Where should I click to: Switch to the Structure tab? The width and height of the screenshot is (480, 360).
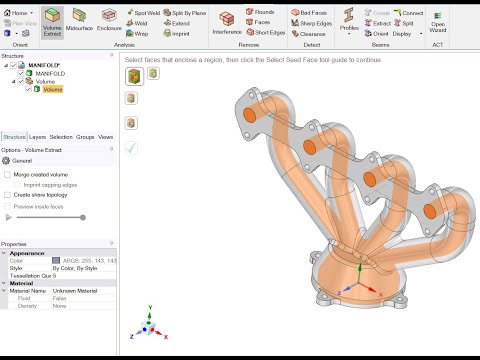tap(14, 137)
